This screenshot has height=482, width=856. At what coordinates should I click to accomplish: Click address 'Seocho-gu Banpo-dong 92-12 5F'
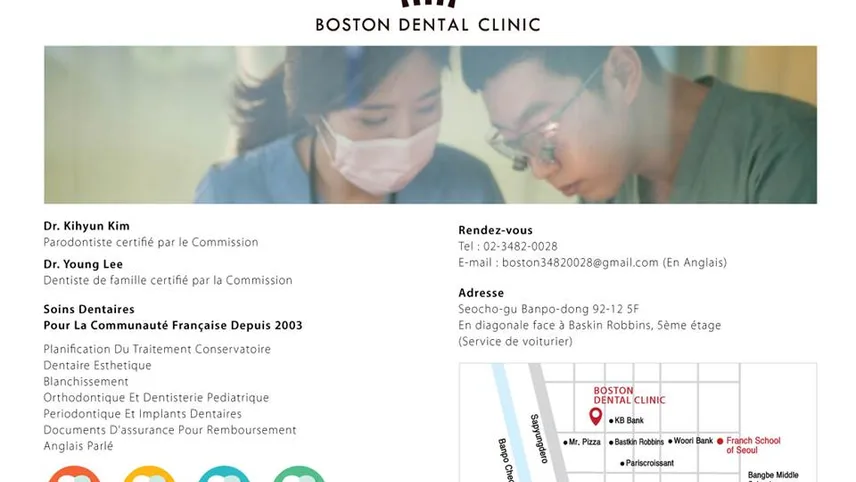(549, 310)
